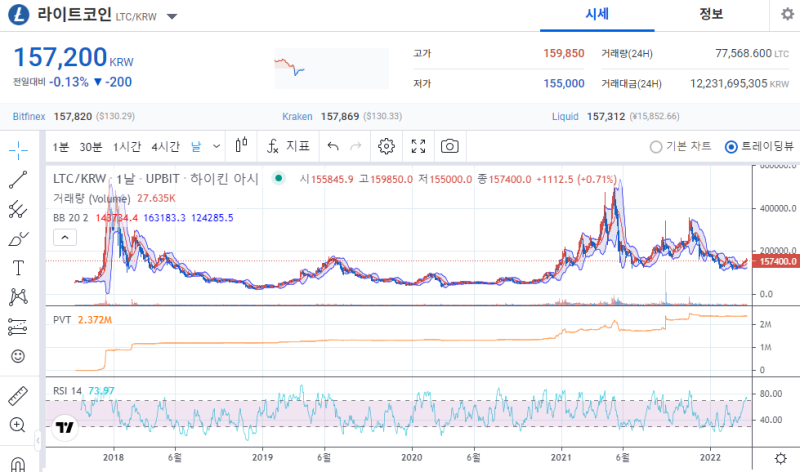Screen dimensions: 800x472
Task: Select the BB 20 2 indicator legend
Action: tap(70, 218)
